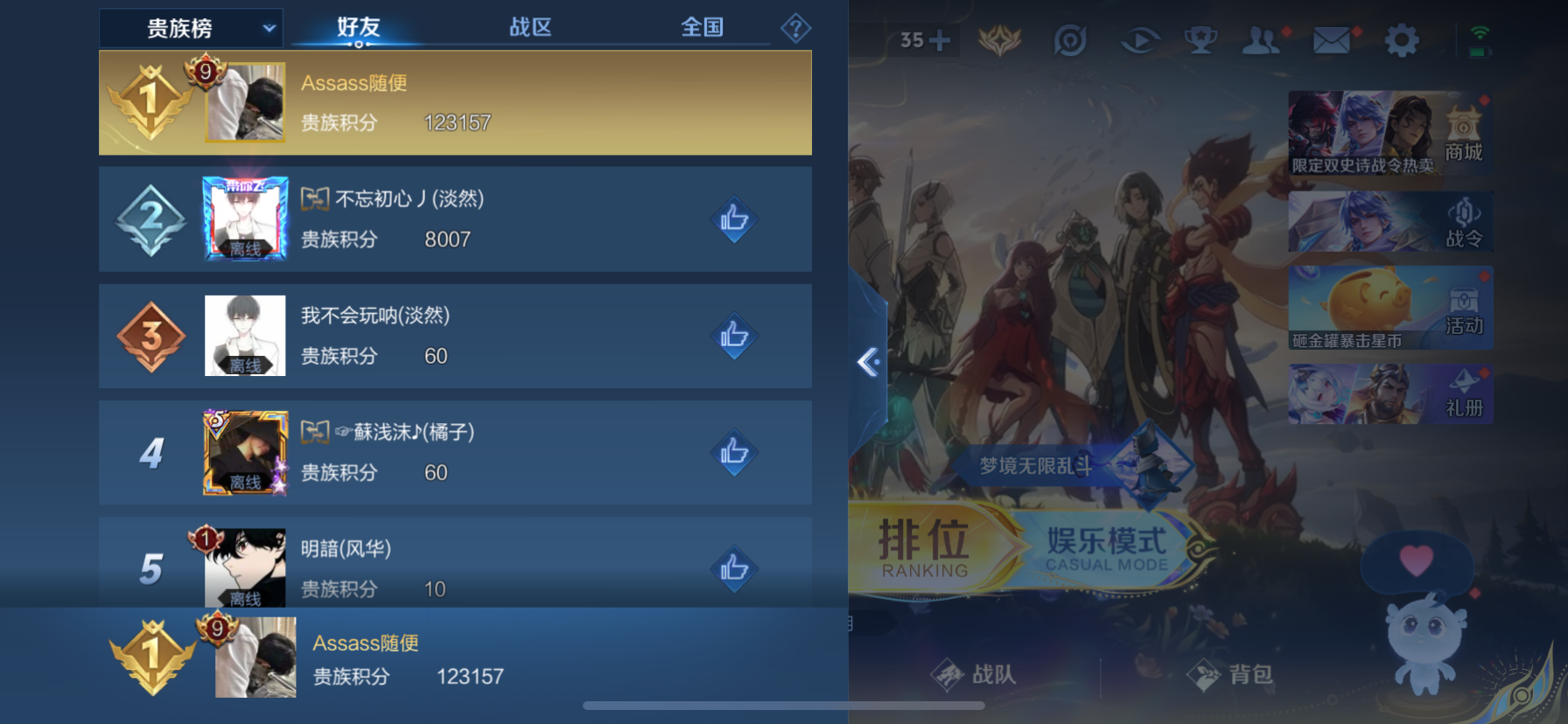This screenshot has height=724, width=1568.
Task: Switch to the 全国 tab
Action: coord(702,27)
